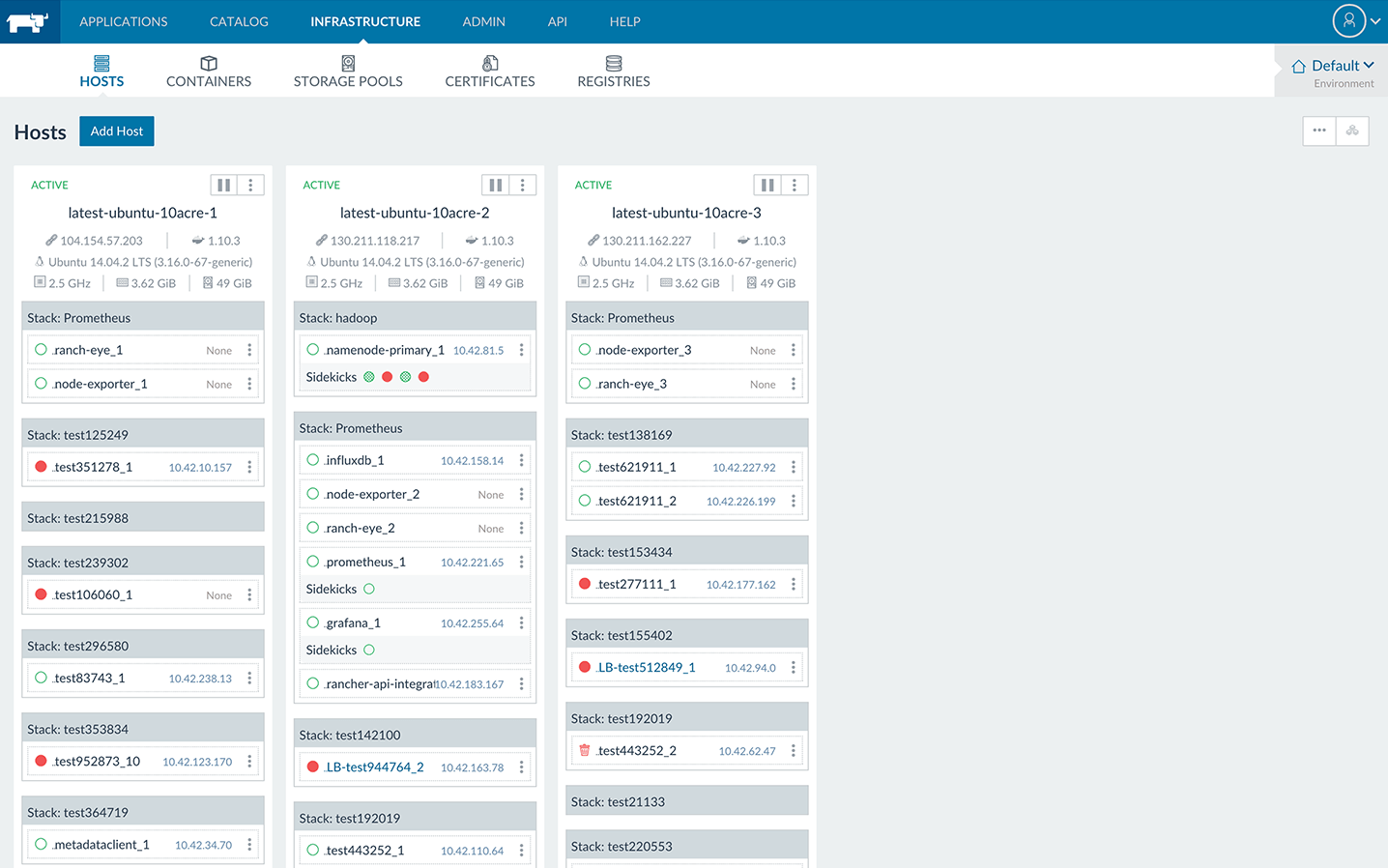The image size is (1388, 868).
Task: Pause host latest-ubuntu-10acre-3
Action: (x=766, y=185)
